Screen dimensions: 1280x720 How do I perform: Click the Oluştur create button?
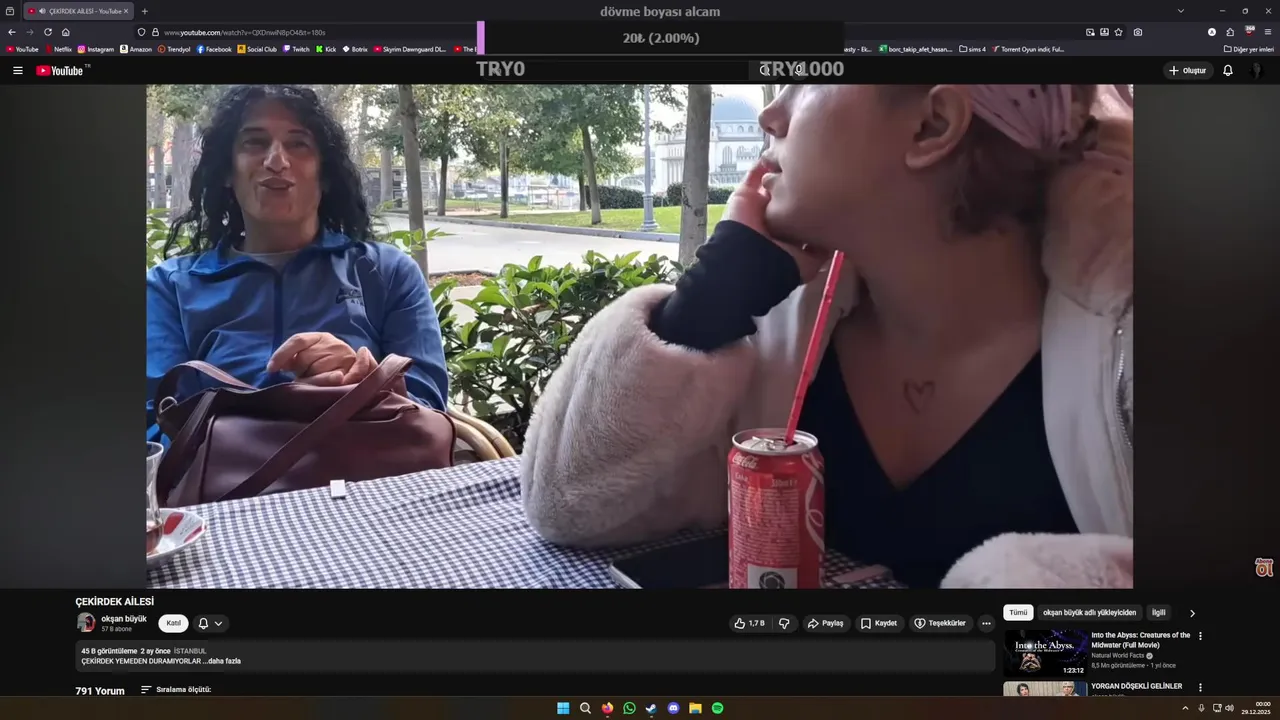[x=1188, y=71]
